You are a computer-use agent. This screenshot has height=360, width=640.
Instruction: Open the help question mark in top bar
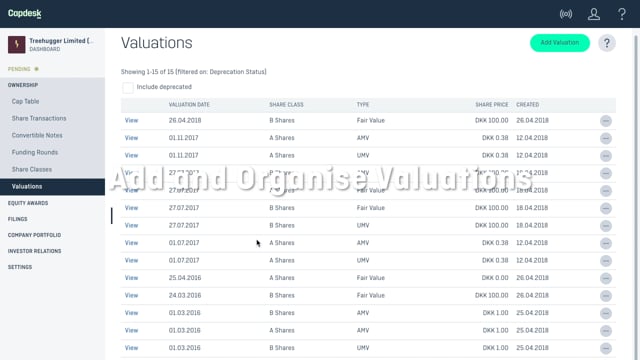coord(622,14)
